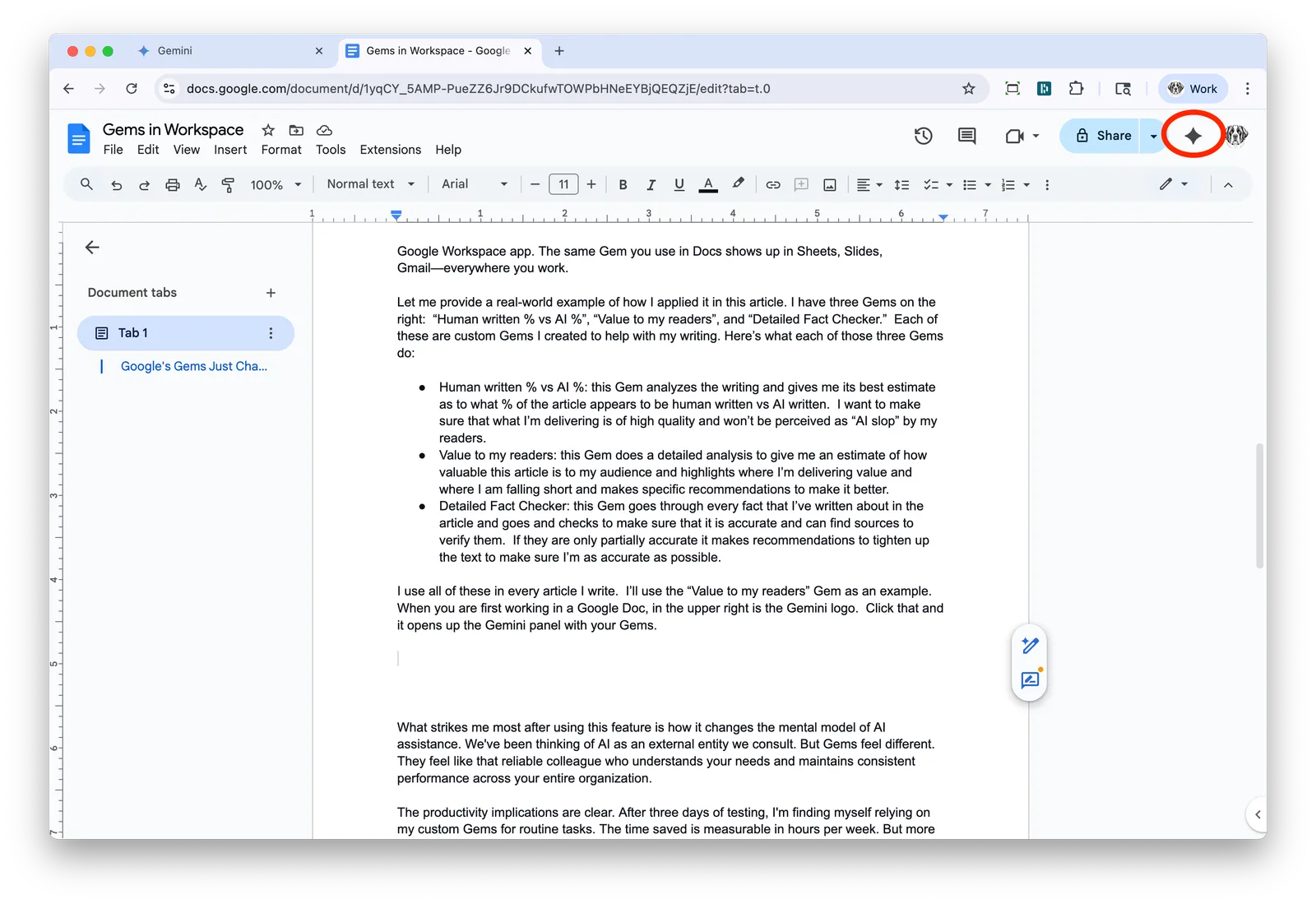Open zoom level 100% dropdown

click(276, 185)
